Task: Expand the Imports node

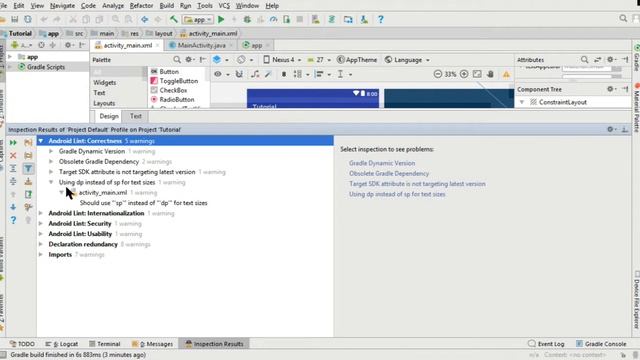Action: [41, 255]
